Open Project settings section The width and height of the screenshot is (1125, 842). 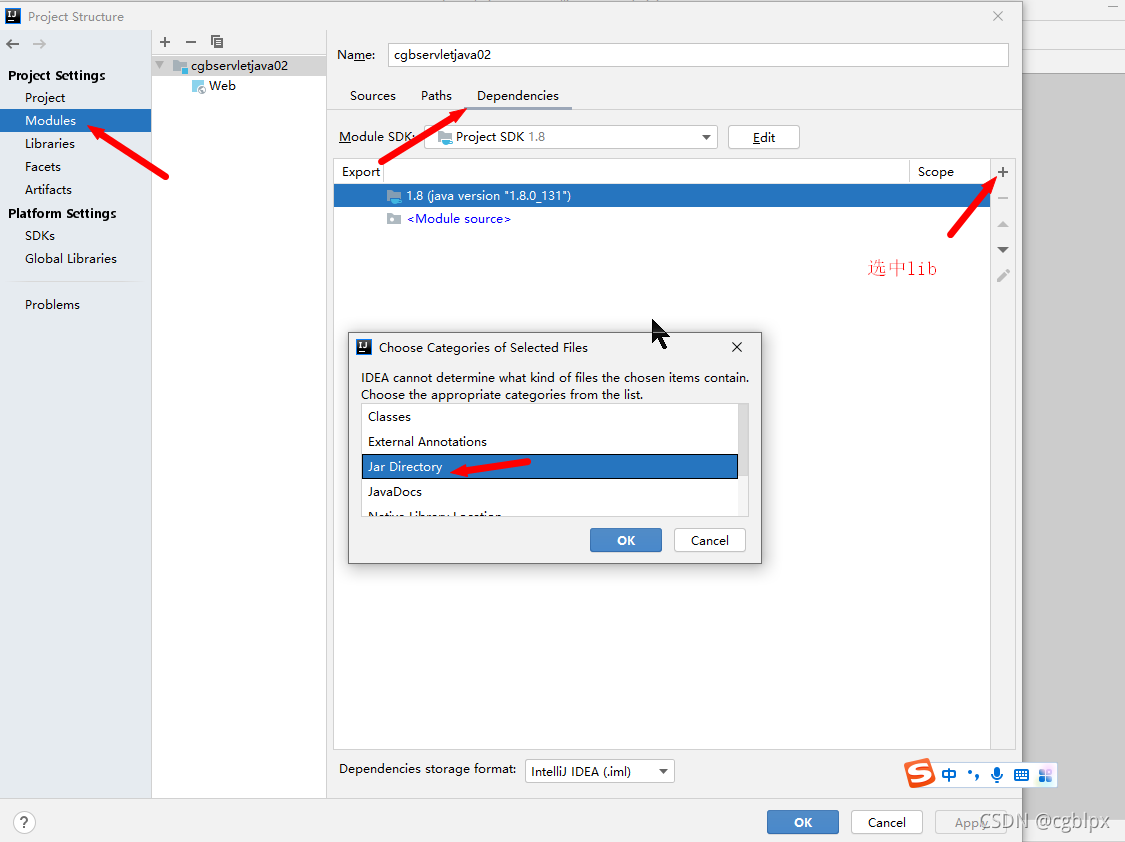(45, 98)
